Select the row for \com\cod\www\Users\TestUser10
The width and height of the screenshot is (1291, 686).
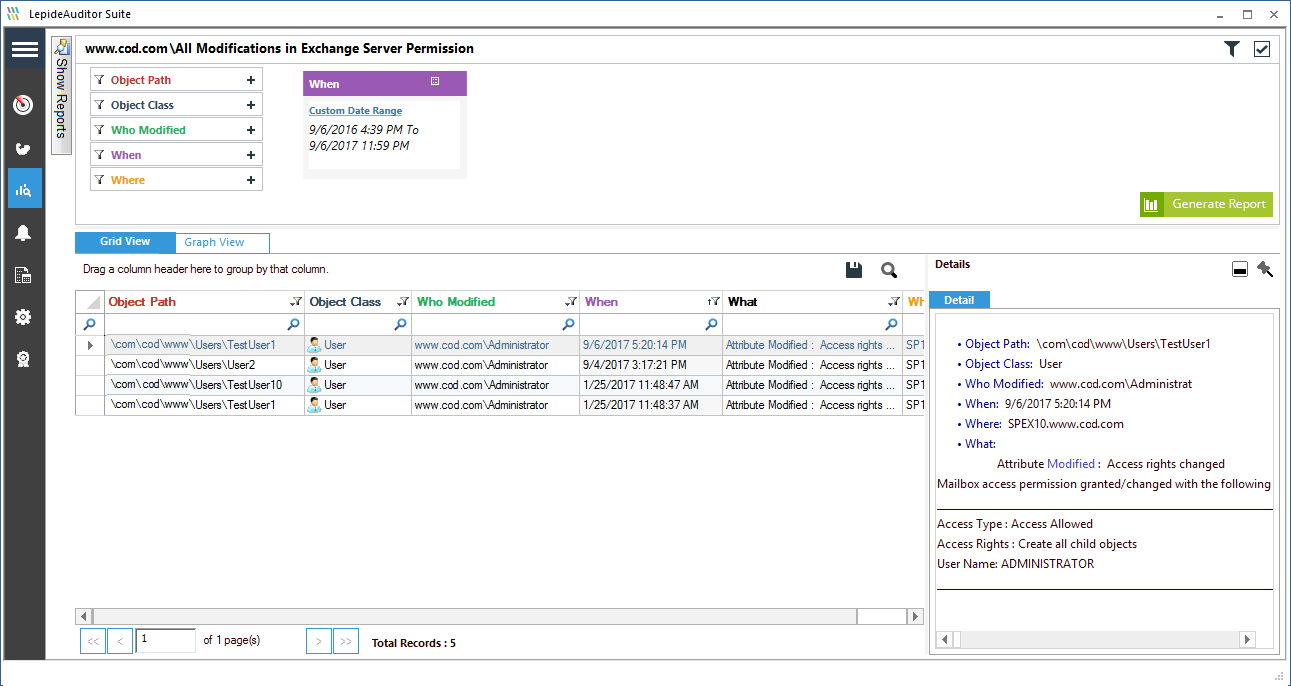(x=499, y=385)
